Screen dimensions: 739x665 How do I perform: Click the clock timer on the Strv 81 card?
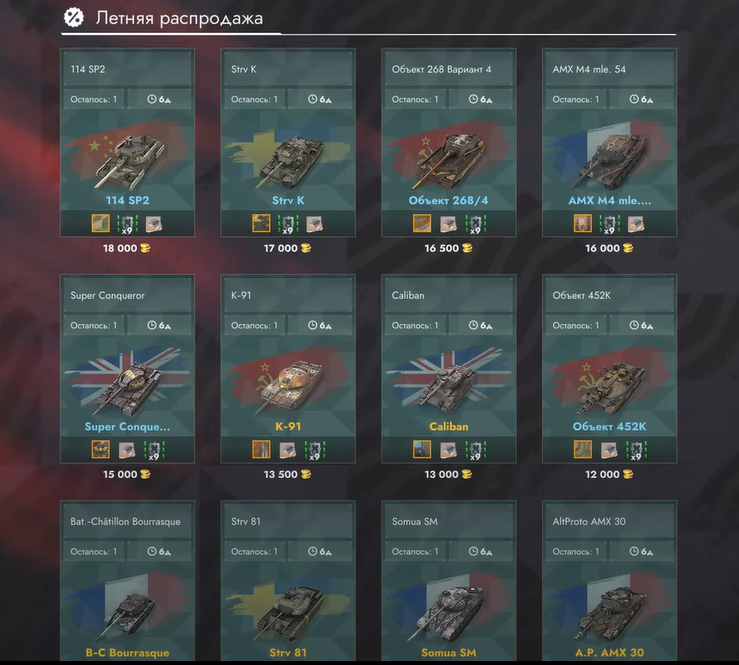pyautogui.click(x=320, y=551)
